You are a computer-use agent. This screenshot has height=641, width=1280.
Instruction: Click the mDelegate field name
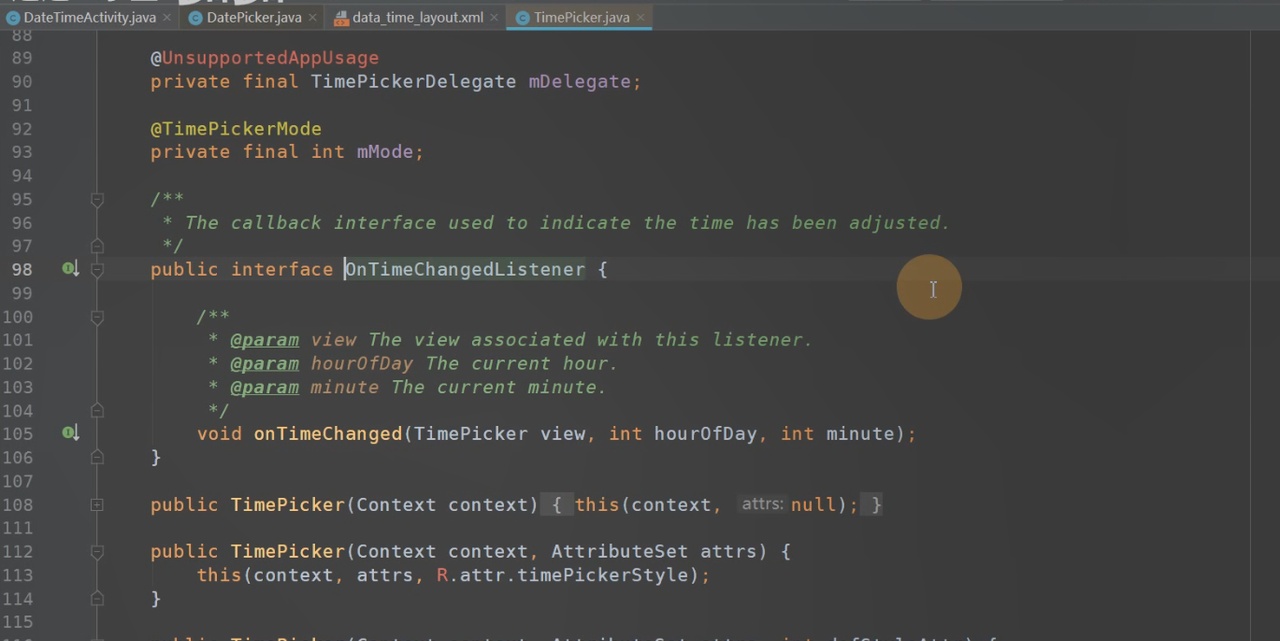pyautogui.click(x=580, y=81)
